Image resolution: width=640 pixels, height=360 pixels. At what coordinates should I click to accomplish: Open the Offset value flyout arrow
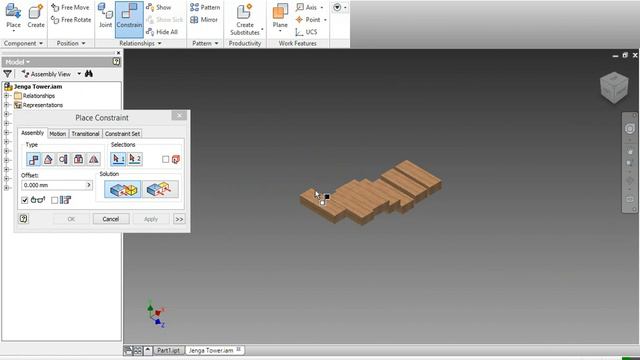pos(89,185)
